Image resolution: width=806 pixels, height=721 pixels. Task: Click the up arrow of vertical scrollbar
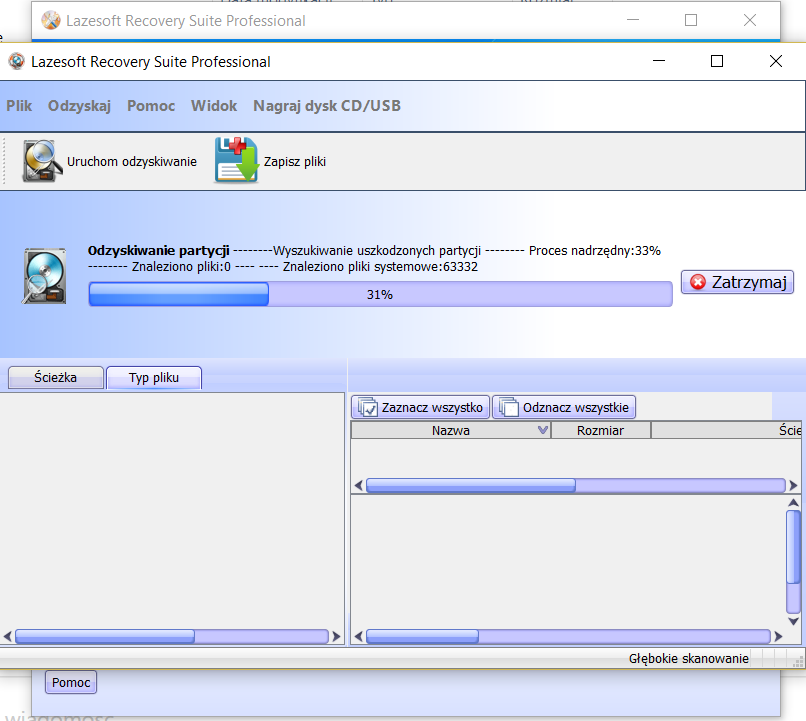pos(793,503)
